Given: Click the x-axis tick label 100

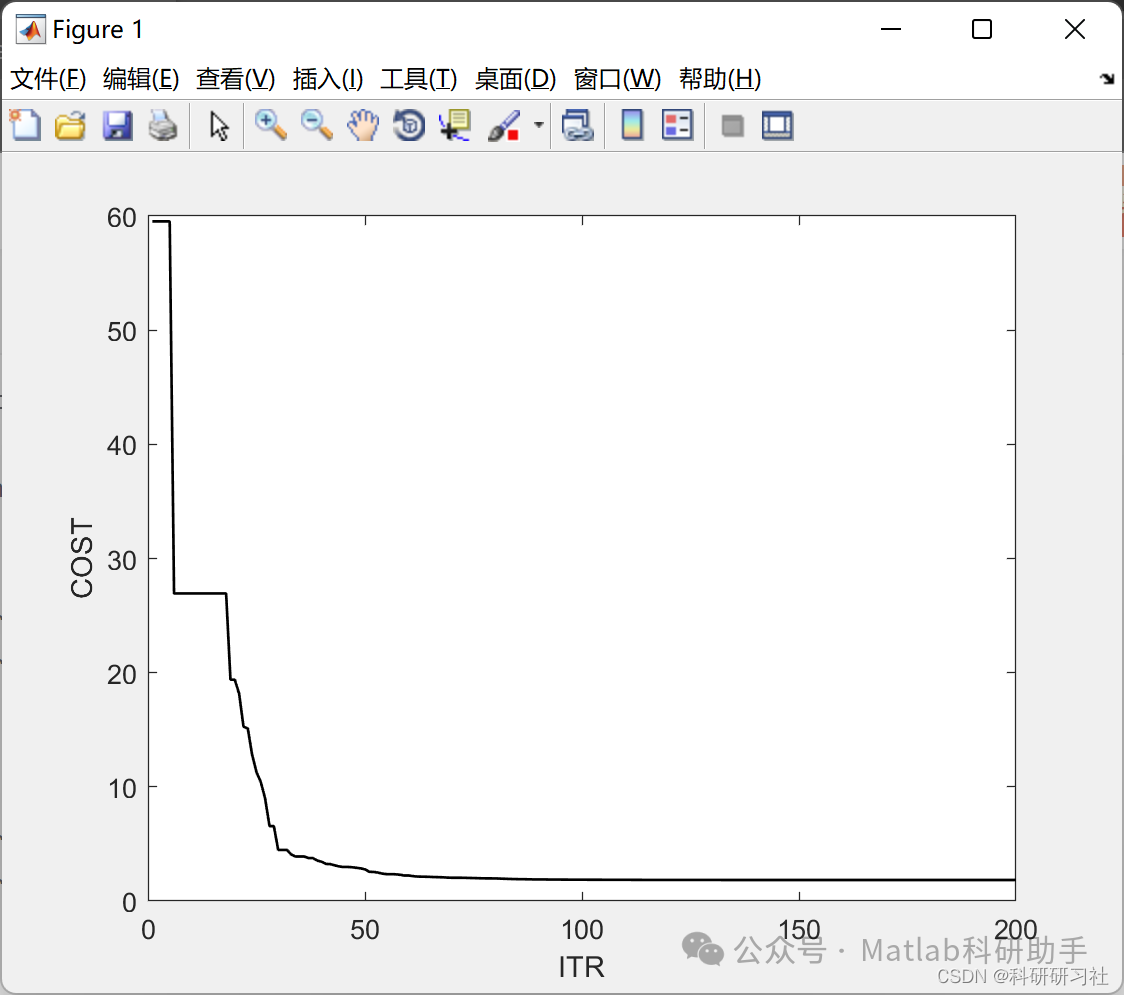Looking at the screenshot, I should click(x=582, y=930).
